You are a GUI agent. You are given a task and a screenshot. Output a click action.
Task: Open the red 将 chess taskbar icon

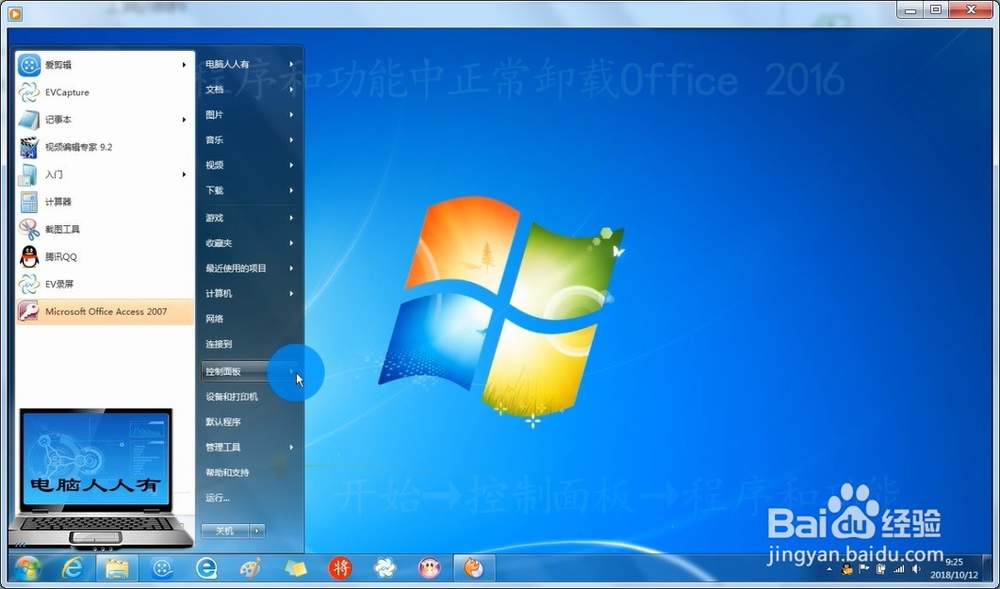(340, 567)
